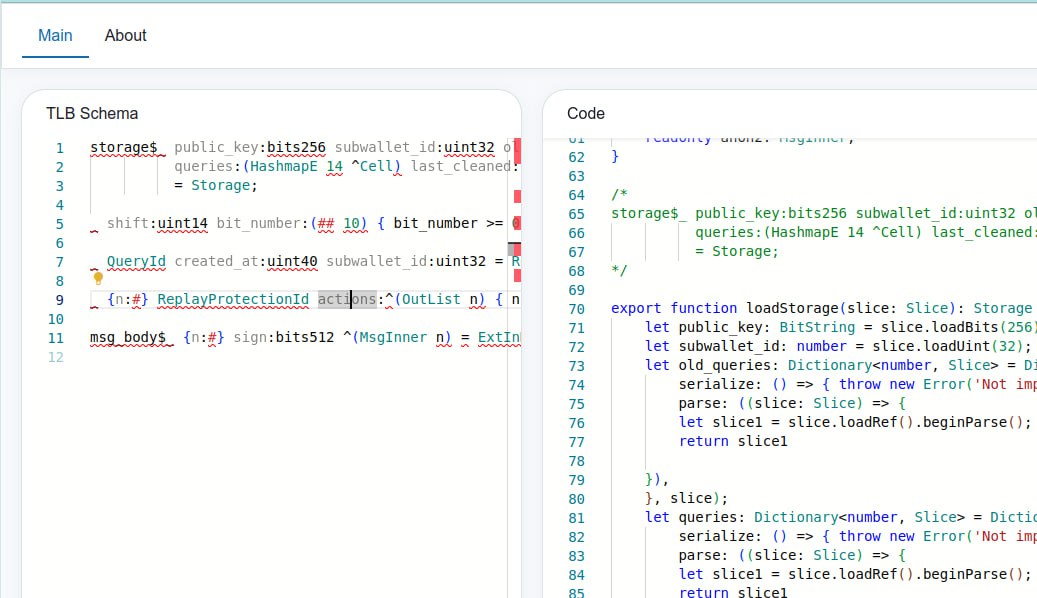Click loadStorage function name in Code panel
The height and width of the screenshot is (598, 1037).
pyautogui.click(x=790, y=309)
